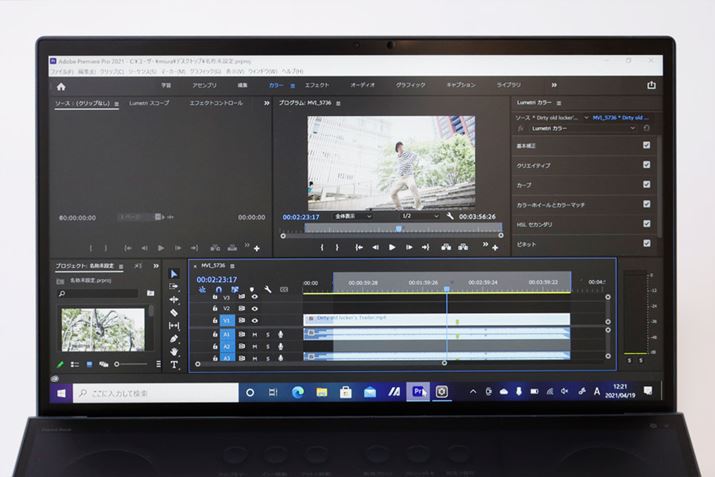Select the Selection arrow tool
Screen dimensions: 715x477
pyautogui.click(x=174, y=273)
